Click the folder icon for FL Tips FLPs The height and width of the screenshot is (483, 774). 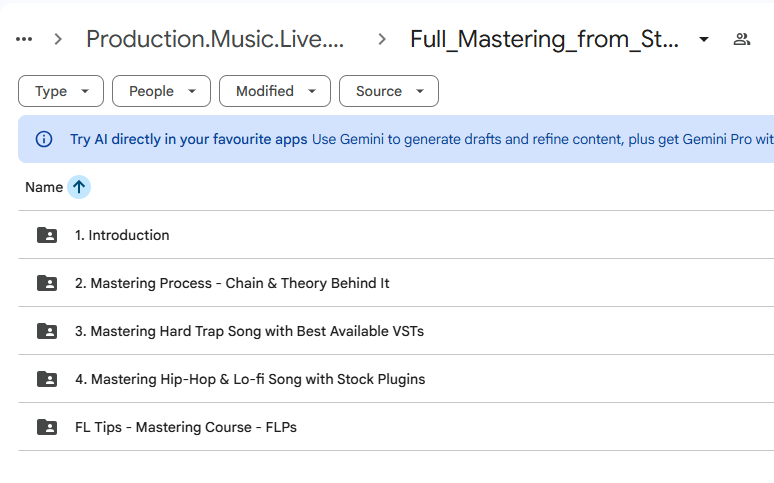pos(47,427)
